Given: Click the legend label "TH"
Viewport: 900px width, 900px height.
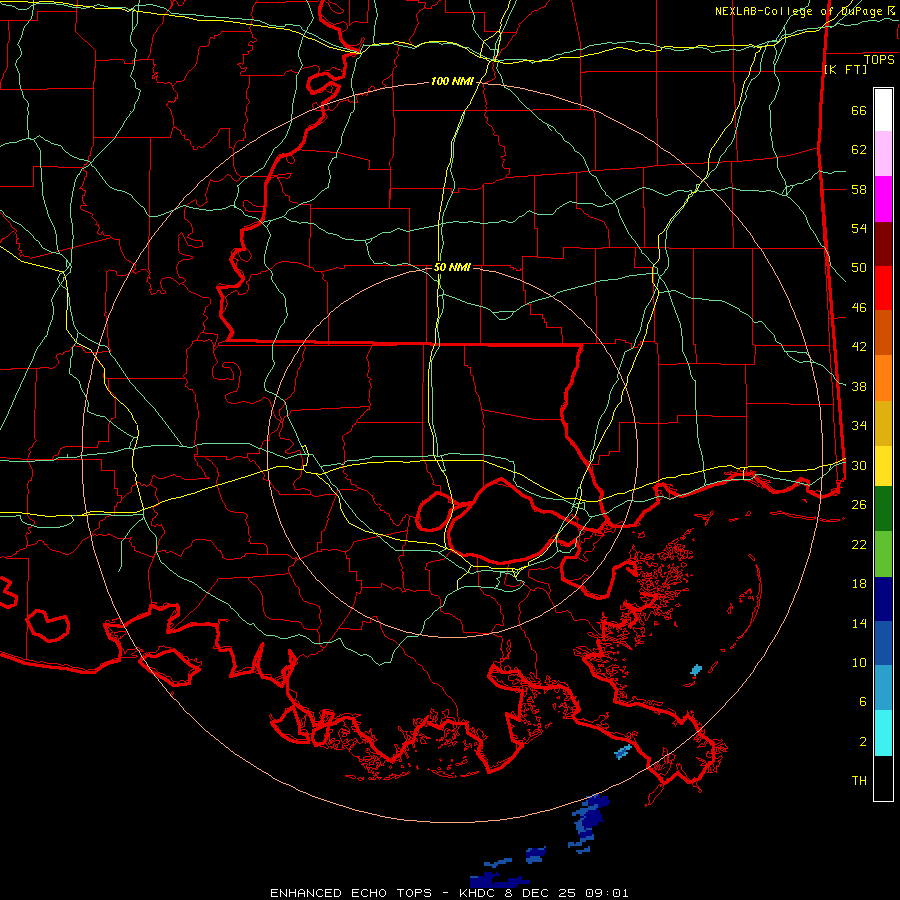Looking at the screenshot, I should coord(859,780).
